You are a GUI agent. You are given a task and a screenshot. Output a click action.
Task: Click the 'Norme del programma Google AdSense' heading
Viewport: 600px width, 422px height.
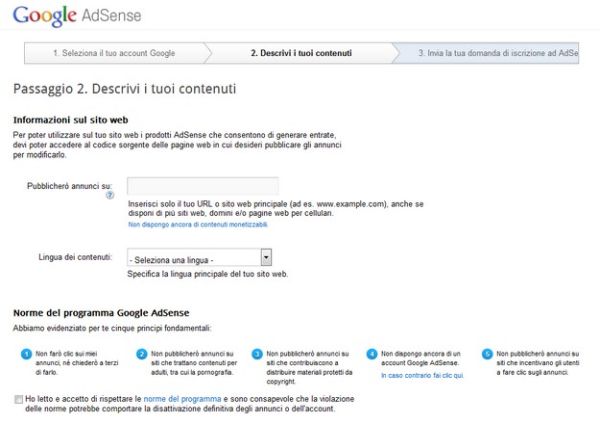point(101,313)
